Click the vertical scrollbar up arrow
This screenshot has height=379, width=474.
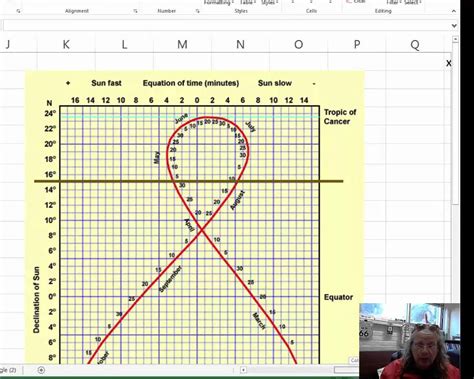(456, 39)
